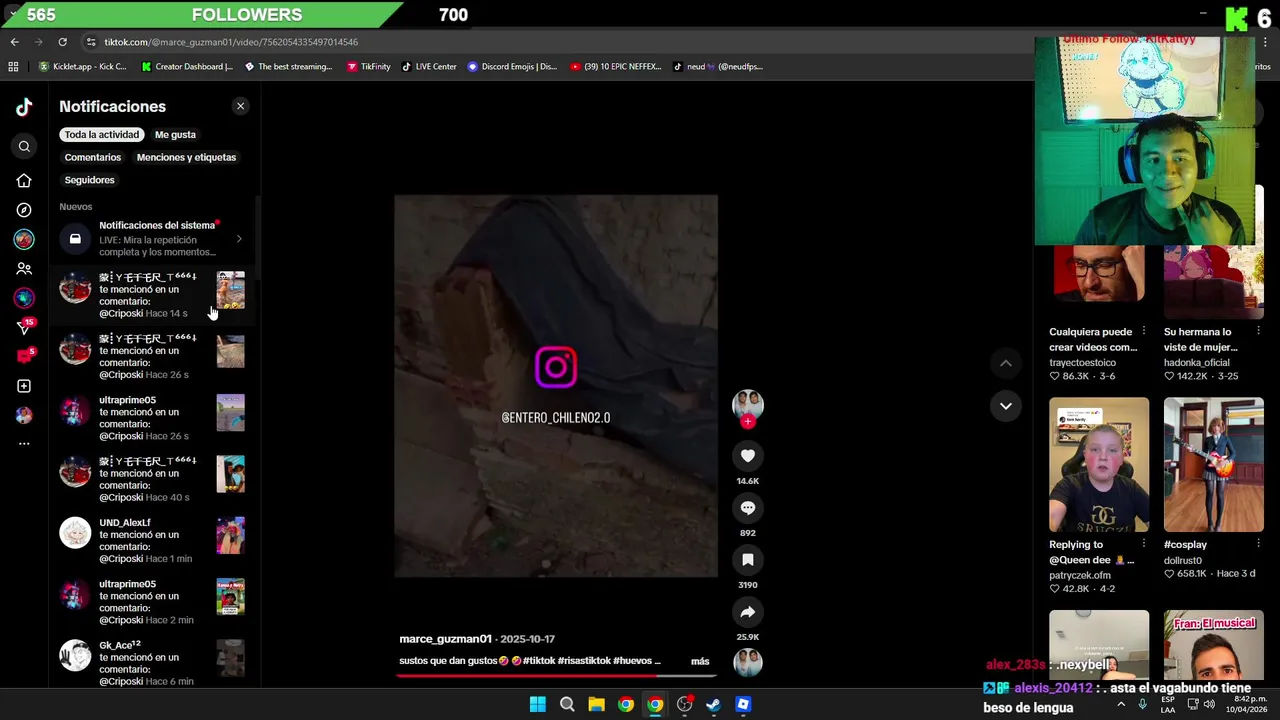Click the Upload plus icon in sidebar
This screenshot has width=1280, height=720.
24,386
